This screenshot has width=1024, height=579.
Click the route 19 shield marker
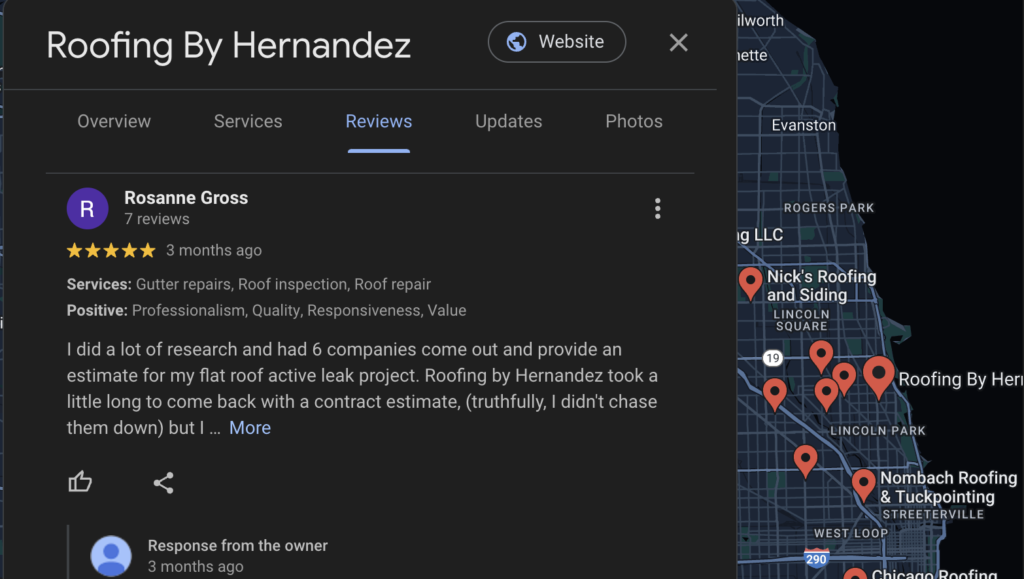click(773, 358)
